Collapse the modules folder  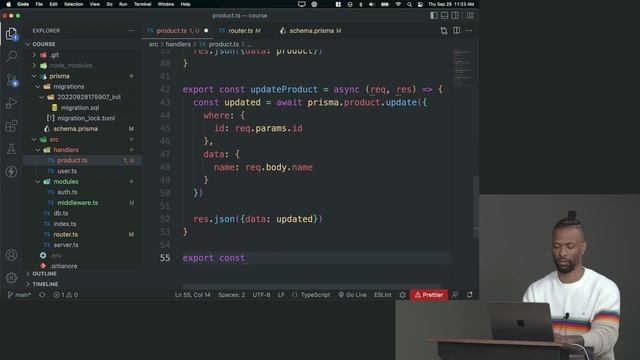(66, 181)
